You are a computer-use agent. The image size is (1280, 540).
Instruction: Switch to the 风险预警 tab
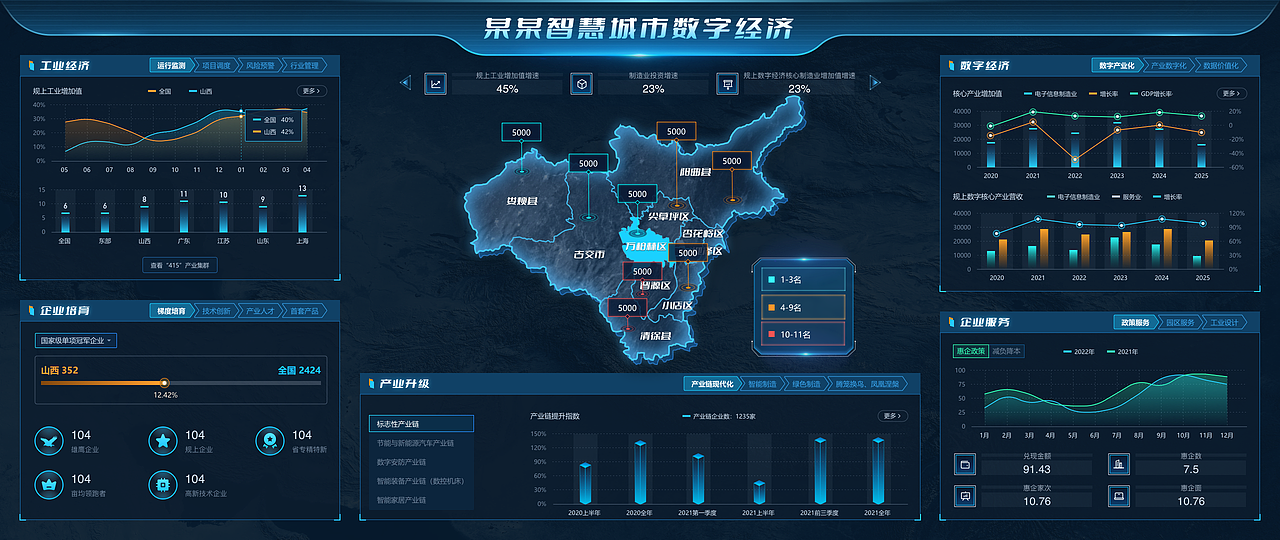coord(259,66)
